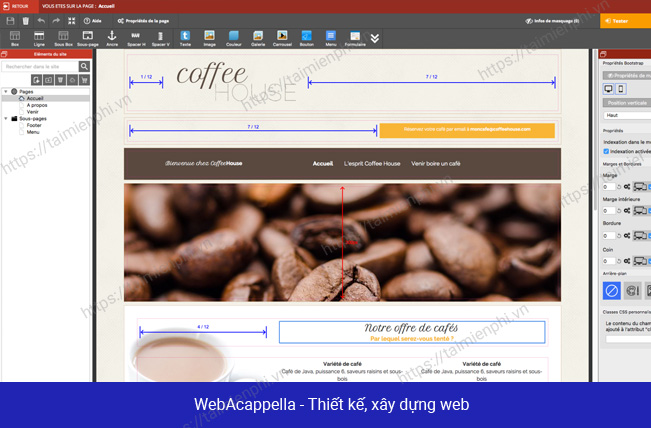This screenshot has height=428, width=651.
Task: Expand more elements with double chevron
Action: (374, 39)
